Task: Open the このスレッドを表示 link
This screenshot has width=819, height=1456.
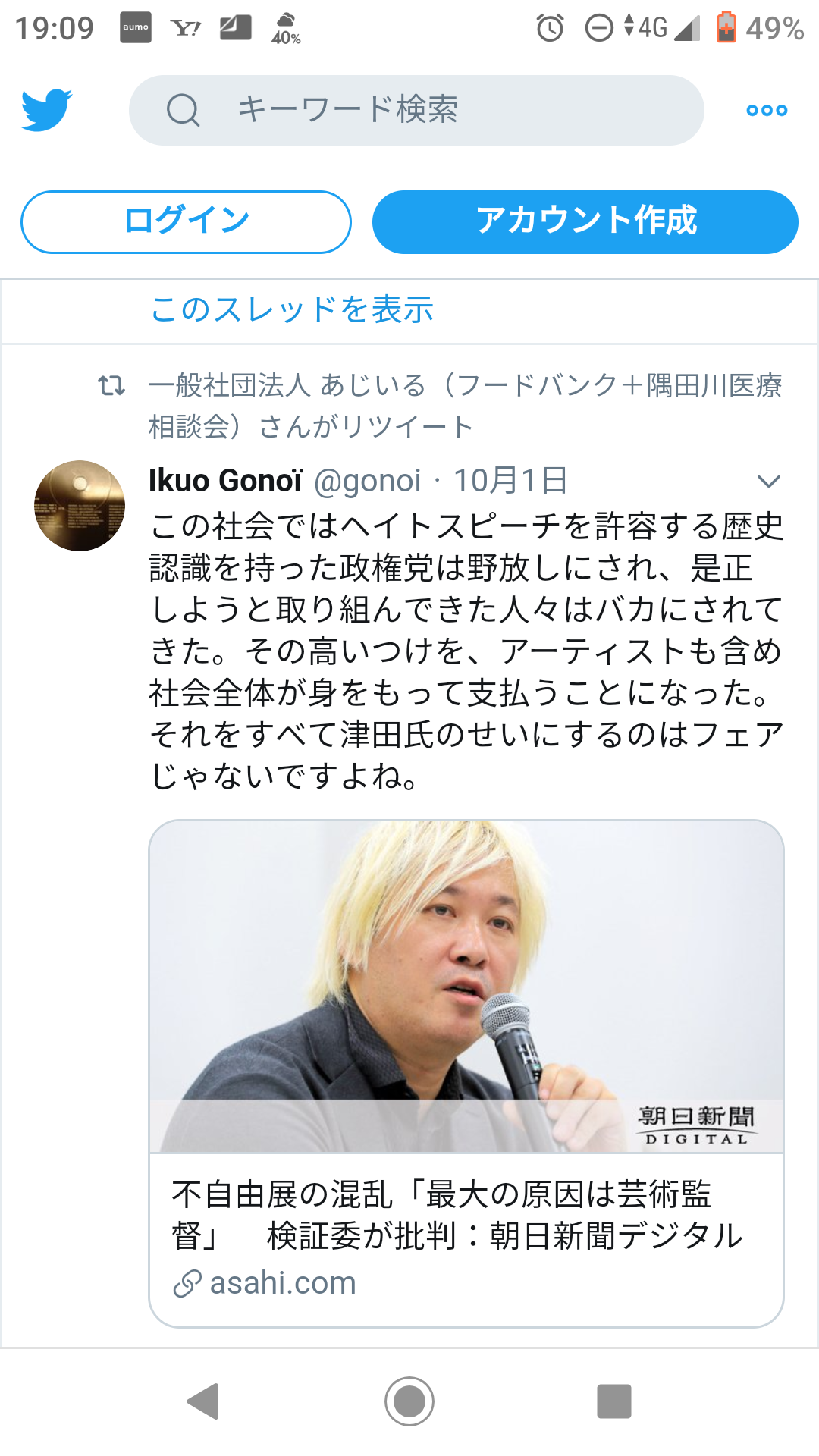Action: 291,309
